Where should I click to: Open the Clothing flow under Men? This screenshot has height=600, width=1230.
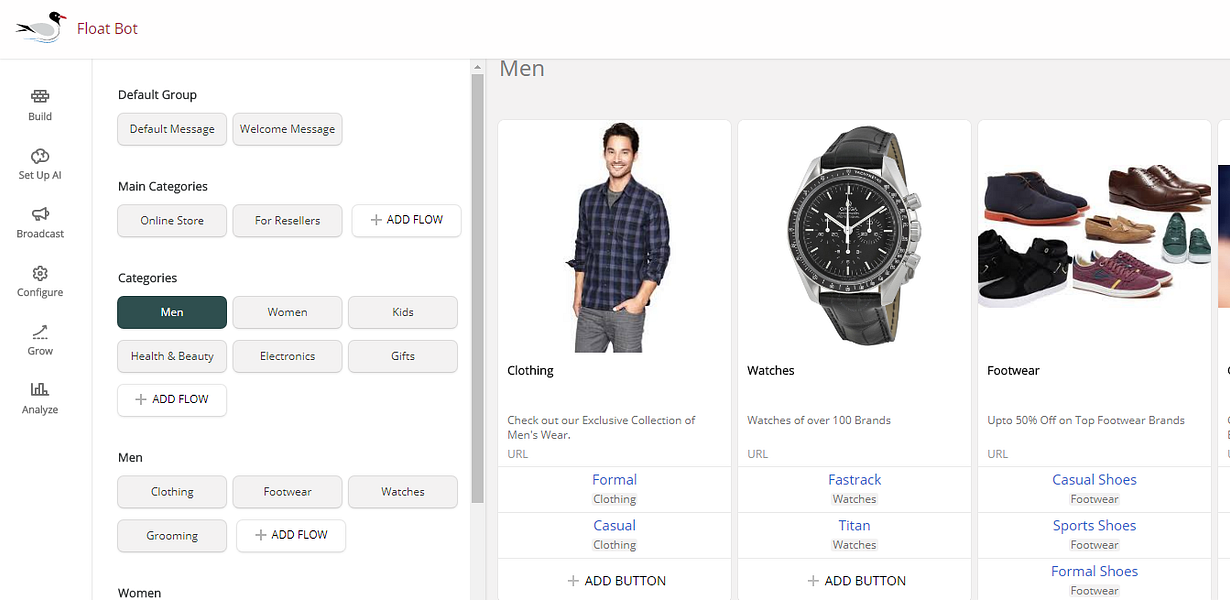pyautogui.click(x=172, y=492)
